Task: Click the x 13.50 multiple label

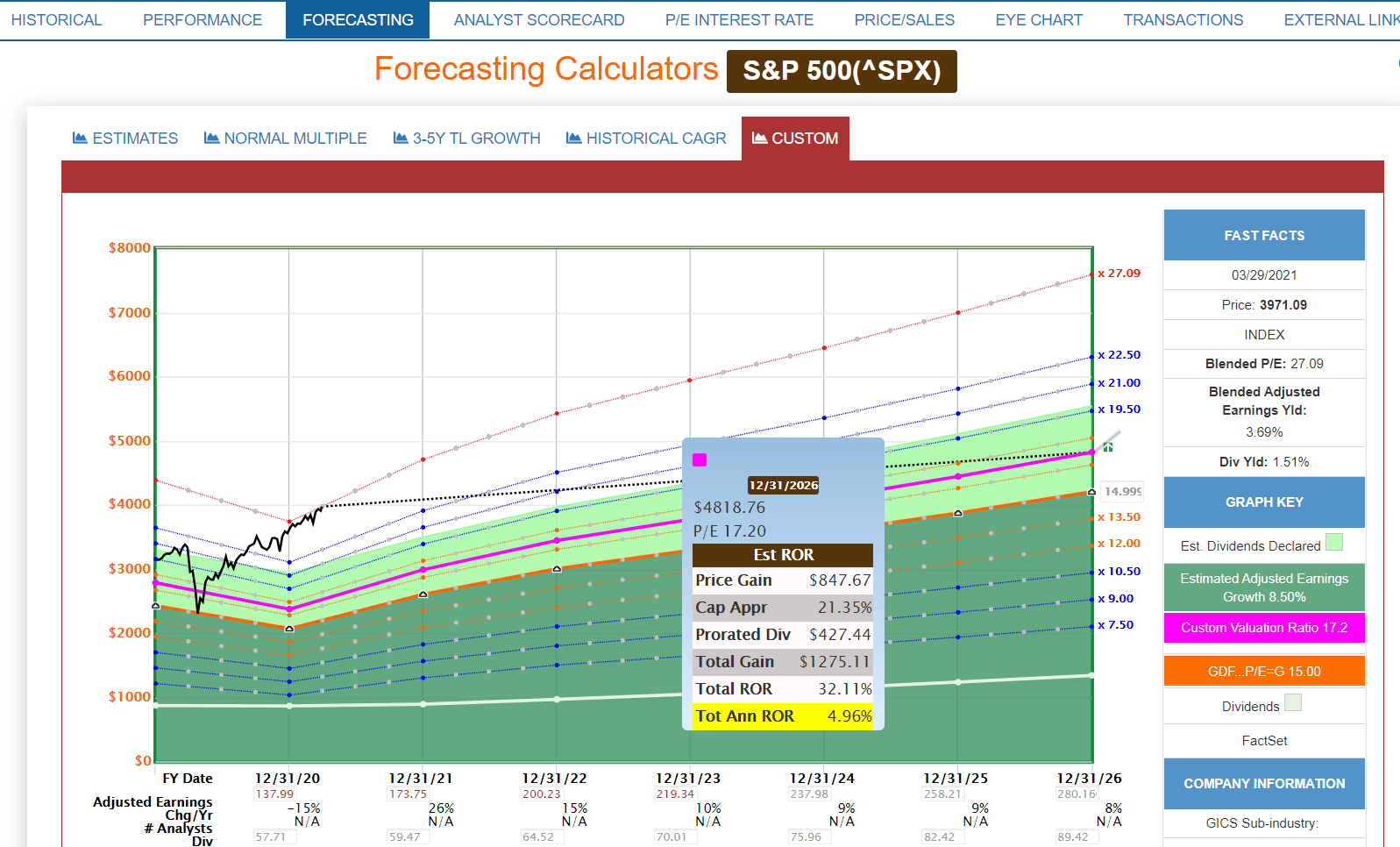Action: click(1119, 517)
